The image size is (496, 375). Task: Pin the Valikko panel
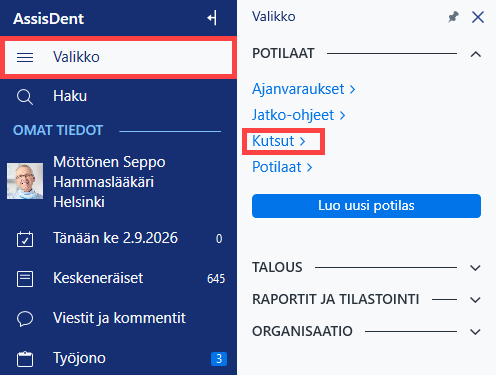coord(453,17)
